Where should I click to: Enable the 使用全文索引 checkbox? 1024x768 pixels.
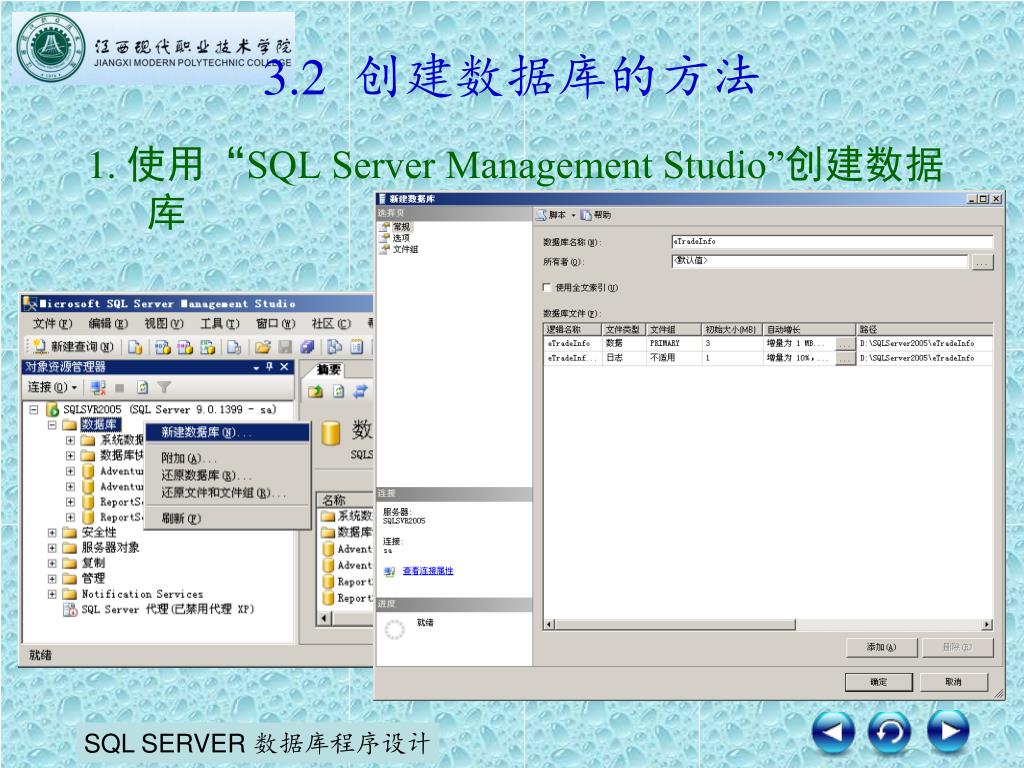pos(547,287)
